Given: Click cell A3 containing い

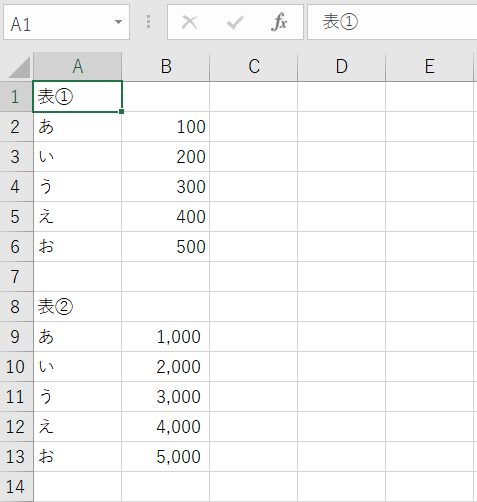Looking at the screenshot, I should (78, 157).
